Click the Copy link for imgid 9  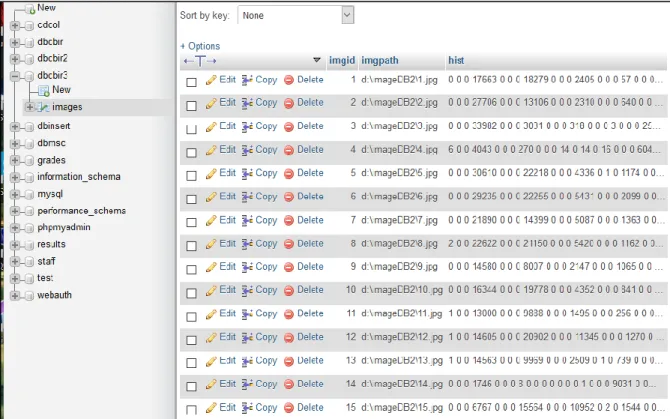tap(266, 267)
